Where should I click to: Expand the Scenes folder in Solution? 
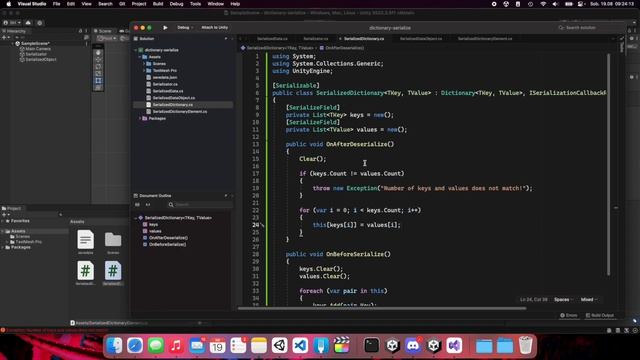pos(144,64)
